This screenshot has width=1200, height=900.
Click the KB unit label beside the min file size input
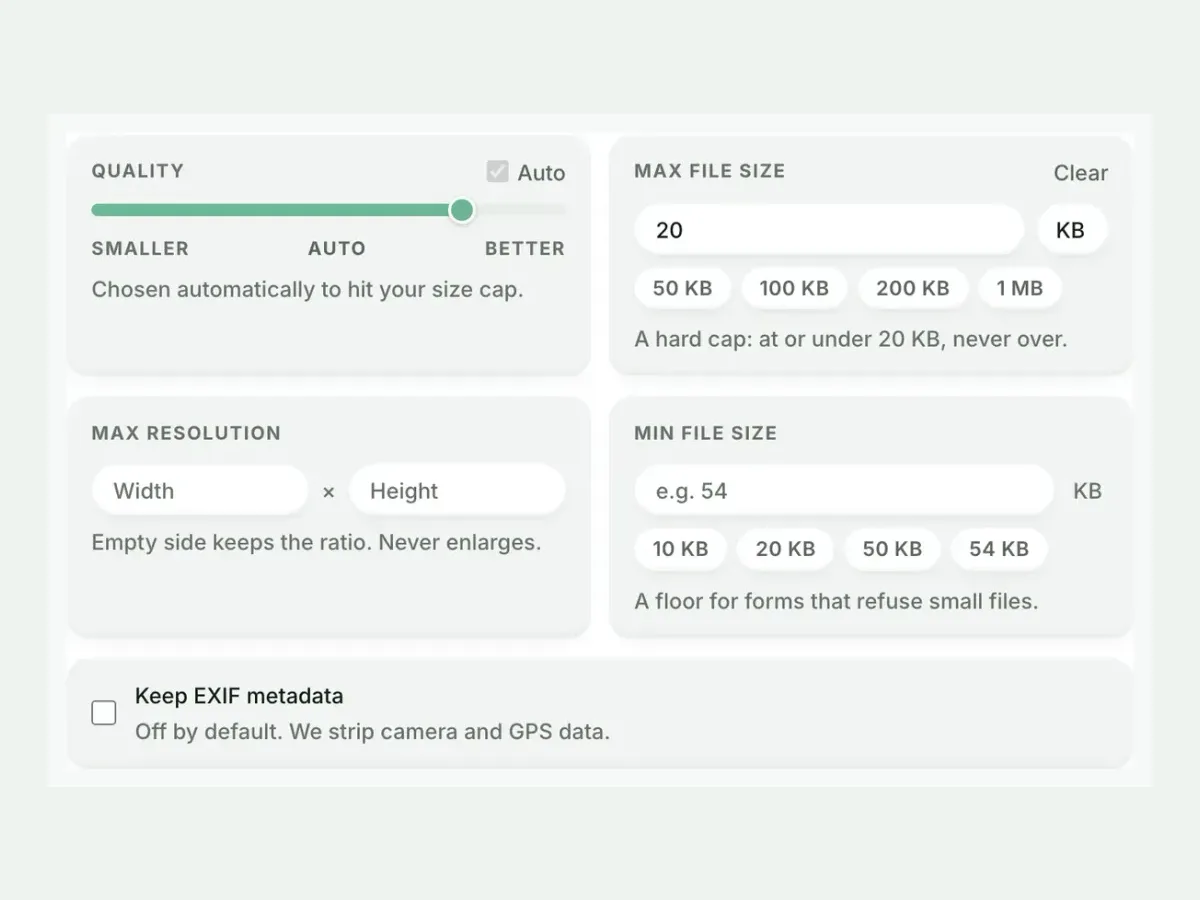1087,491
